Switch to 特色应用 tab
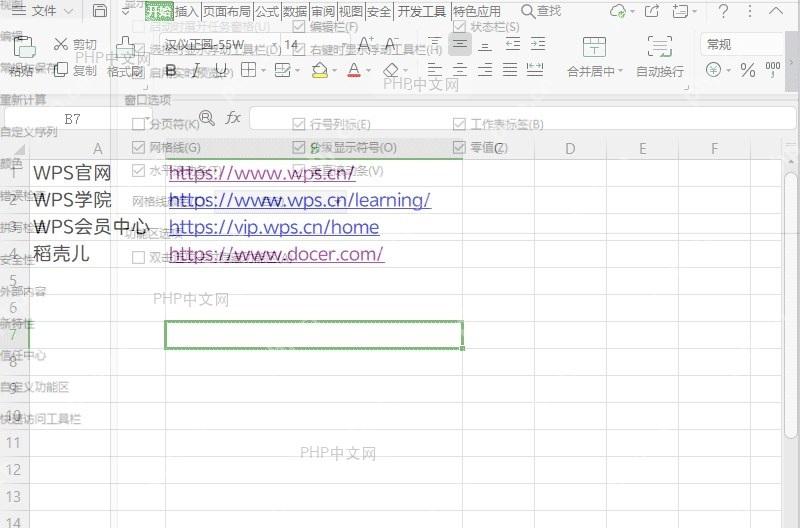 pyautogui.click(x=477, y=11)
